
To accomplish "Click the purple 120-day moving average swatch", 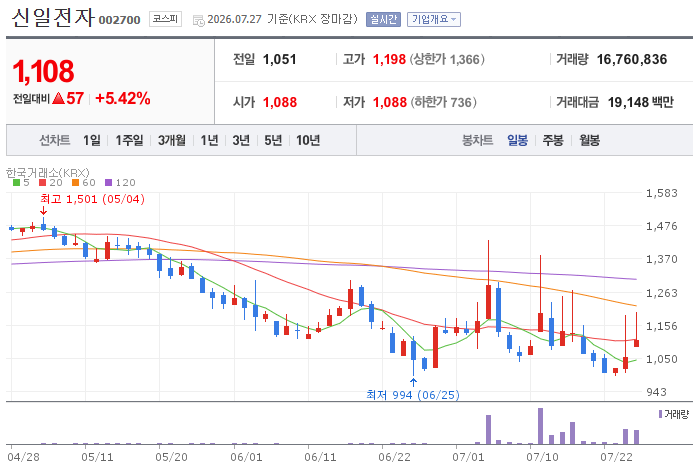I will (x=108, y=183).
